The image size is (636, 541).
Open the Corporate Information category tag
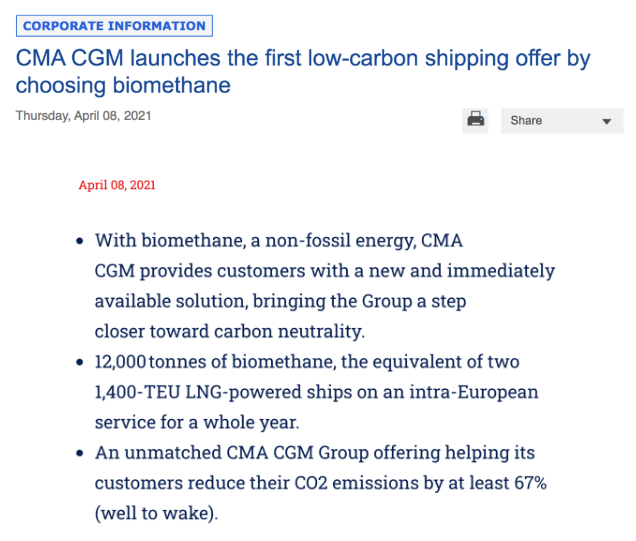(x=114, y=26)
